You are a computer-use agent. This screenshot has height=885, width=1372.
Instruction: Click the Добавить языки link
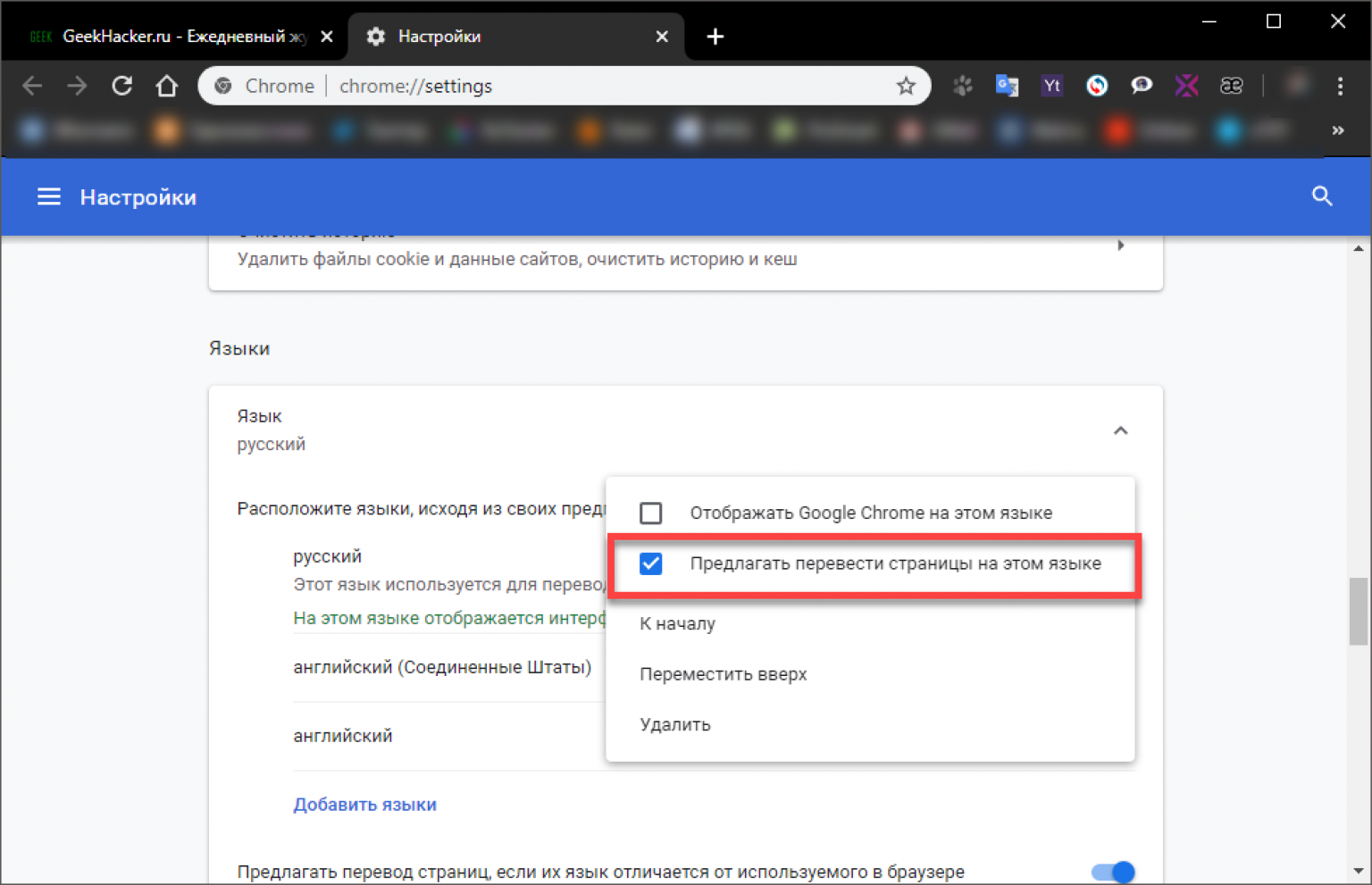tap(365, 805)
